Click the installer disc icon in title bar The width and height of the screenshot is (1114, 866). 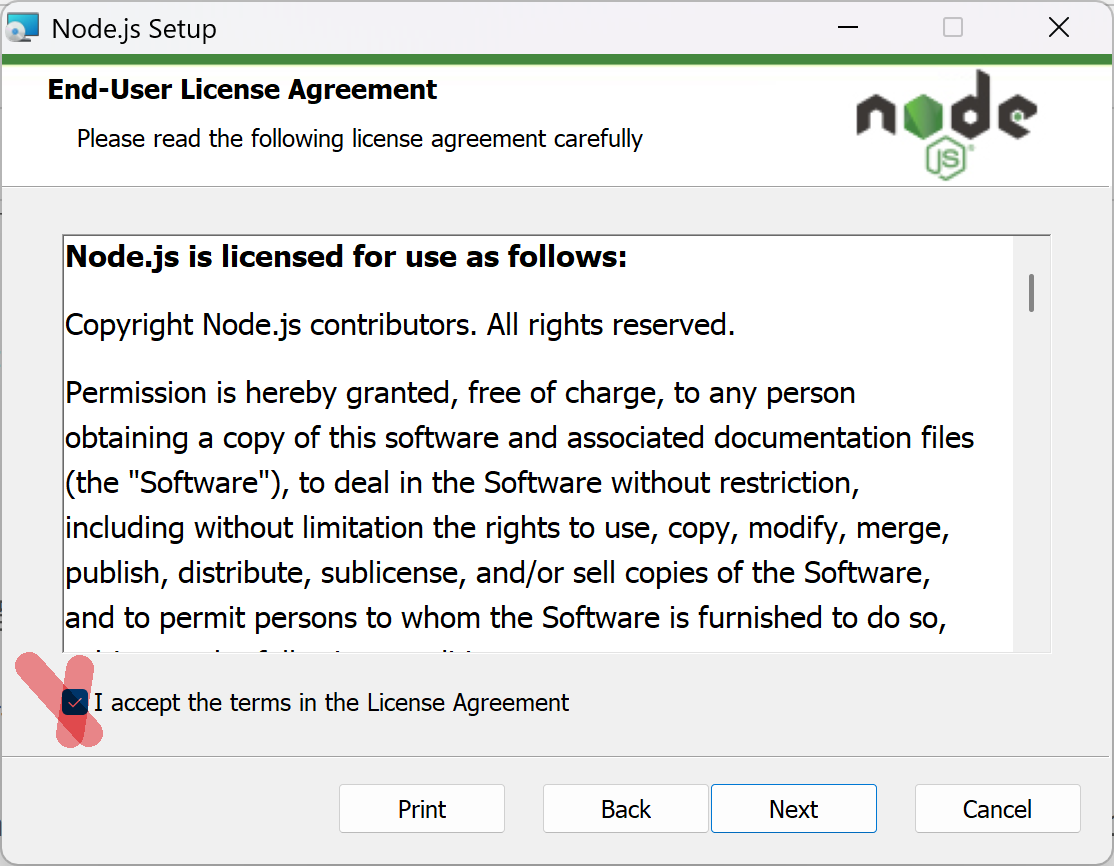[22, 28]
